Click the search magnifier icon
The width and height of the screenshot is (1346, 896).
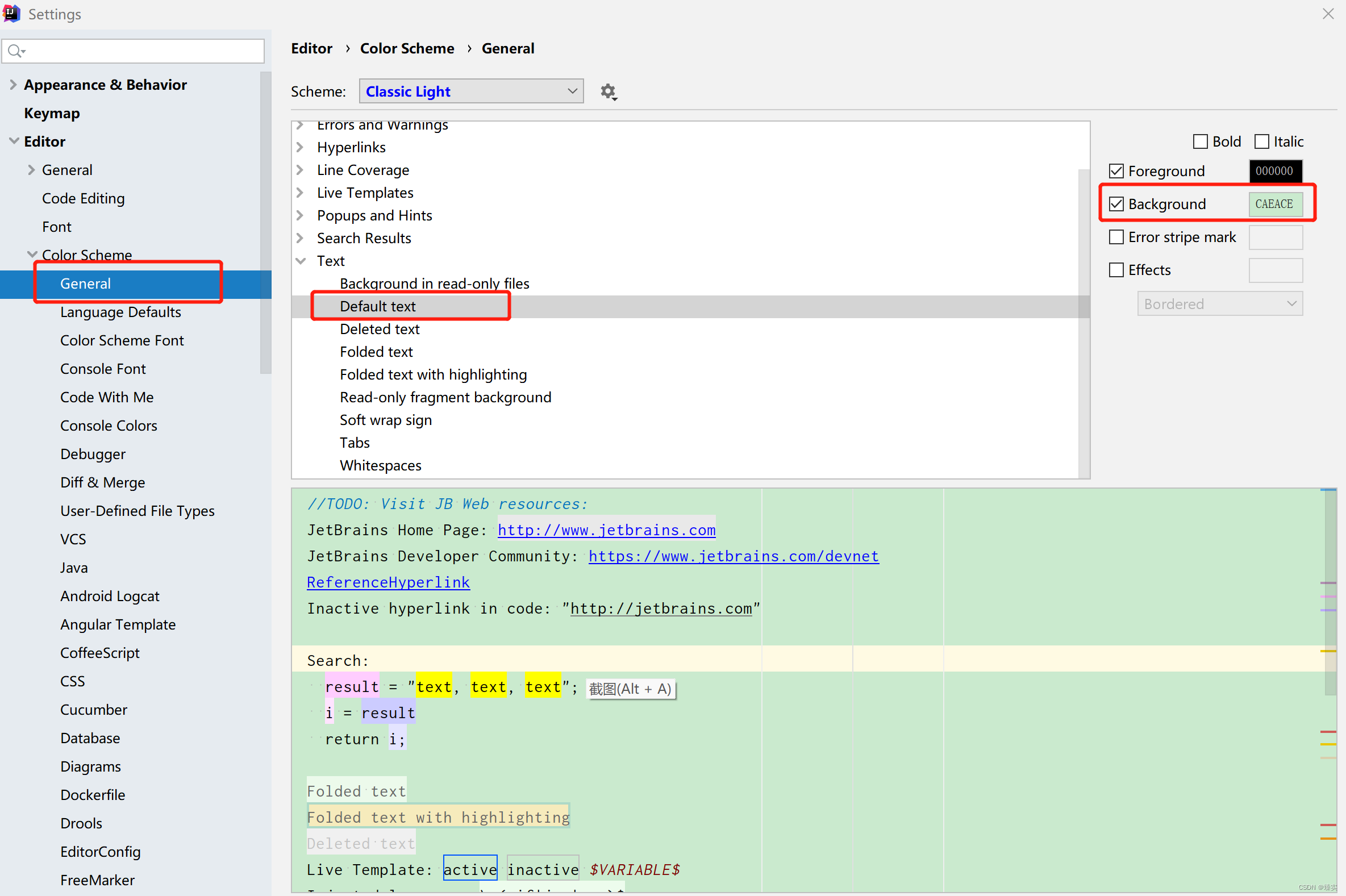(15, 52)
